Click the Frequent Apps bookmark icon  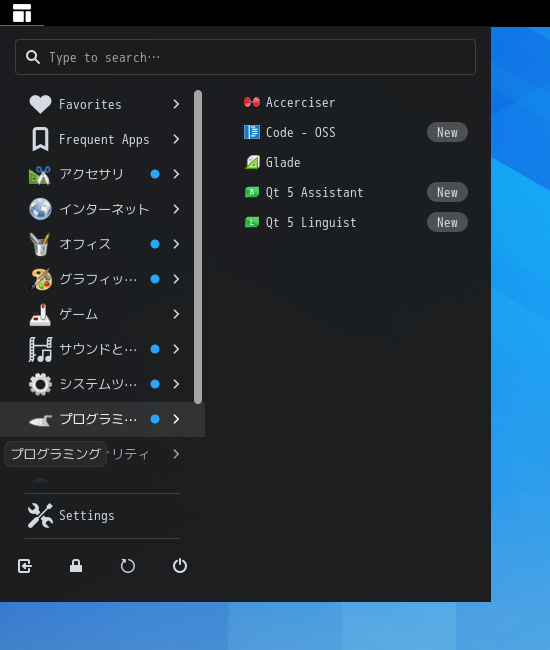[x=40, y=139]
